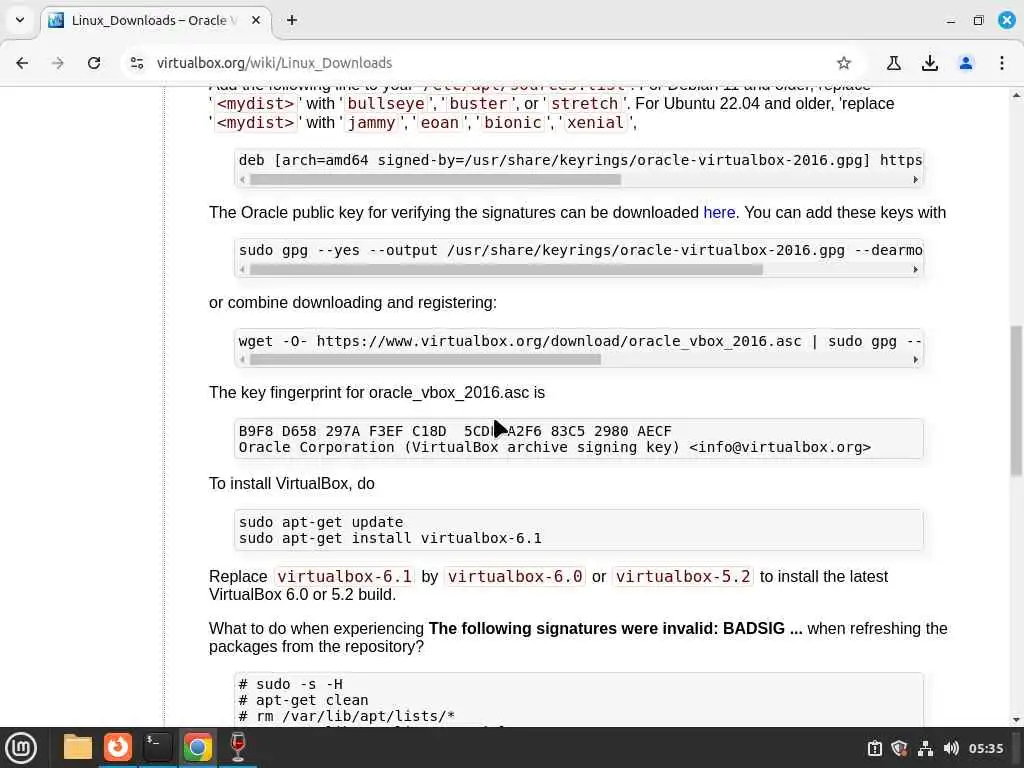
Task: Open the volume control tray icon
Action: point(951,748)
